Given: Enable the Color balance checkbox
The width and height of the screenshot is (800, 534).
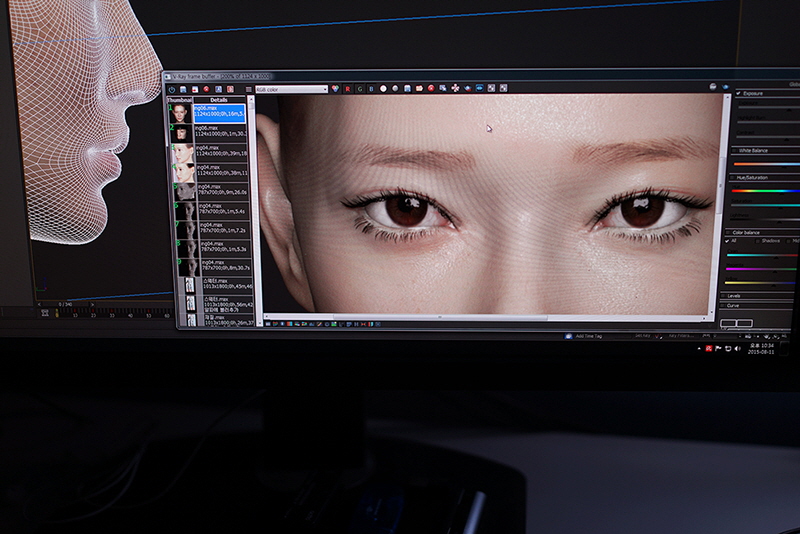Looking at the screenshot, I should click(729, 233).
